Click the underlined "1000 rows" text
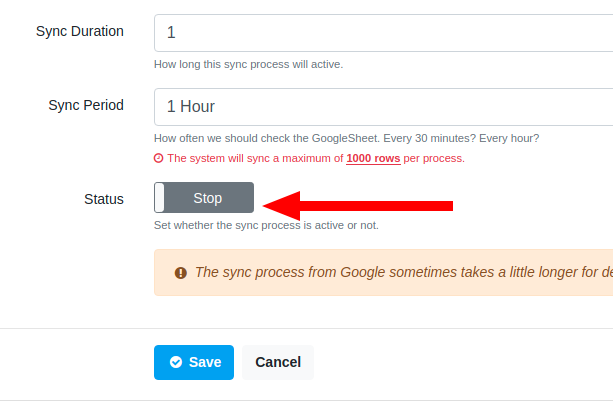Viewport: 613px width, 401px height. click(373, 158)
